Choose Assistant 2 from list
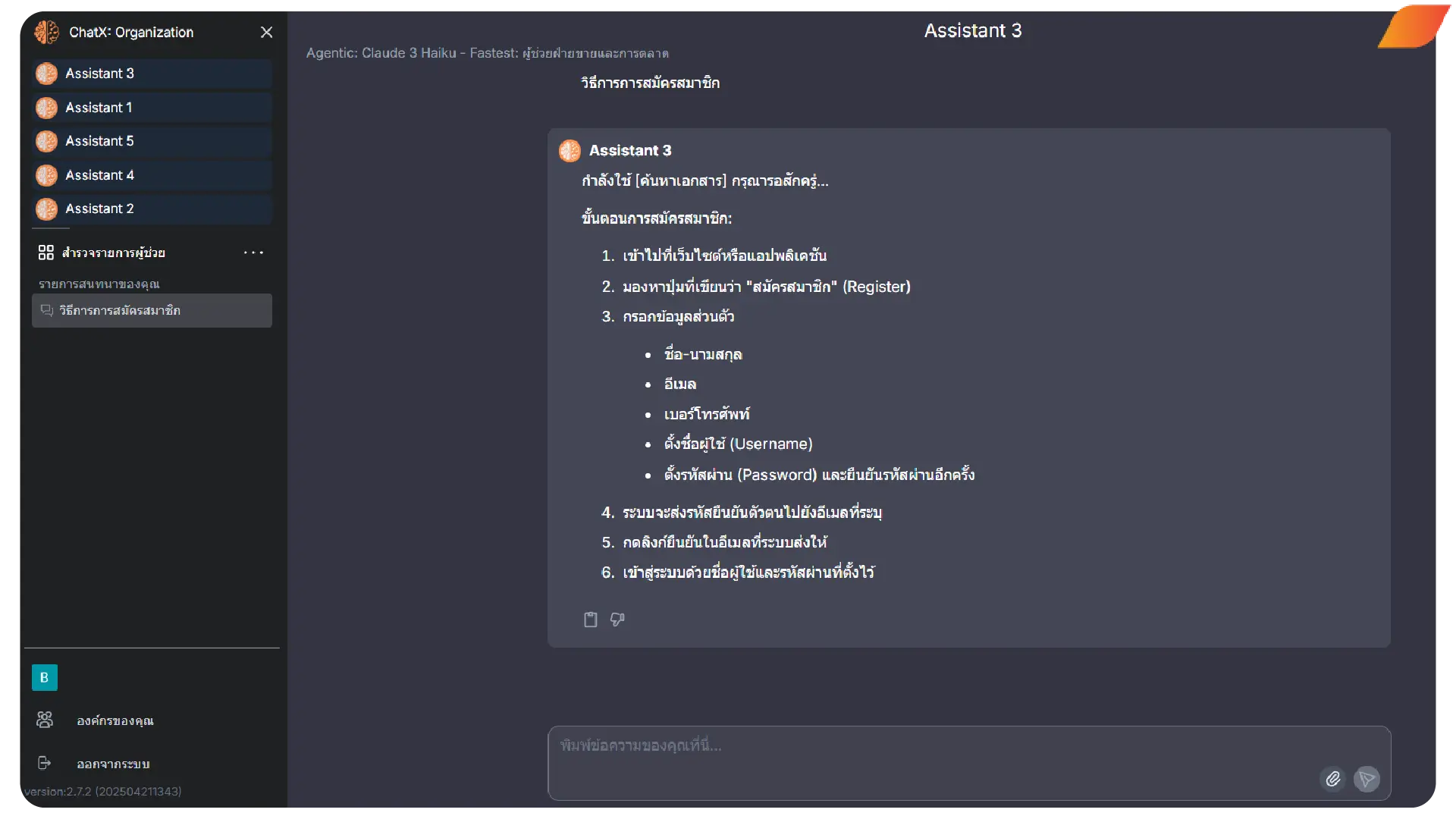Image resolution: width=1456 pixels, height=819 pixels. (x=152, y=209)
